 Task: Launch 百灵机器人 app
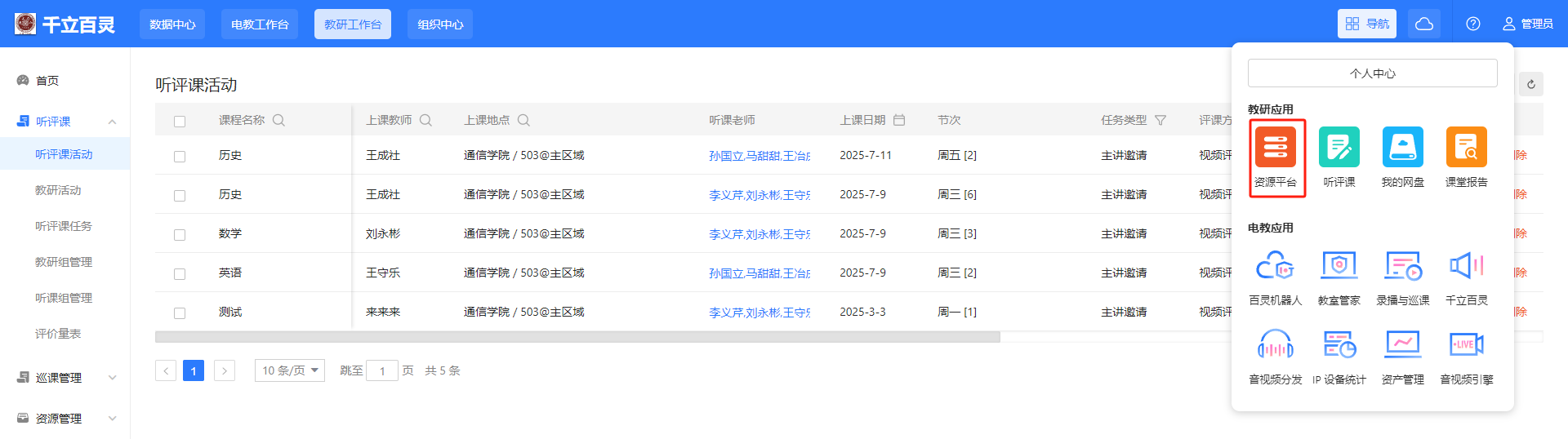click(1275, 266)
